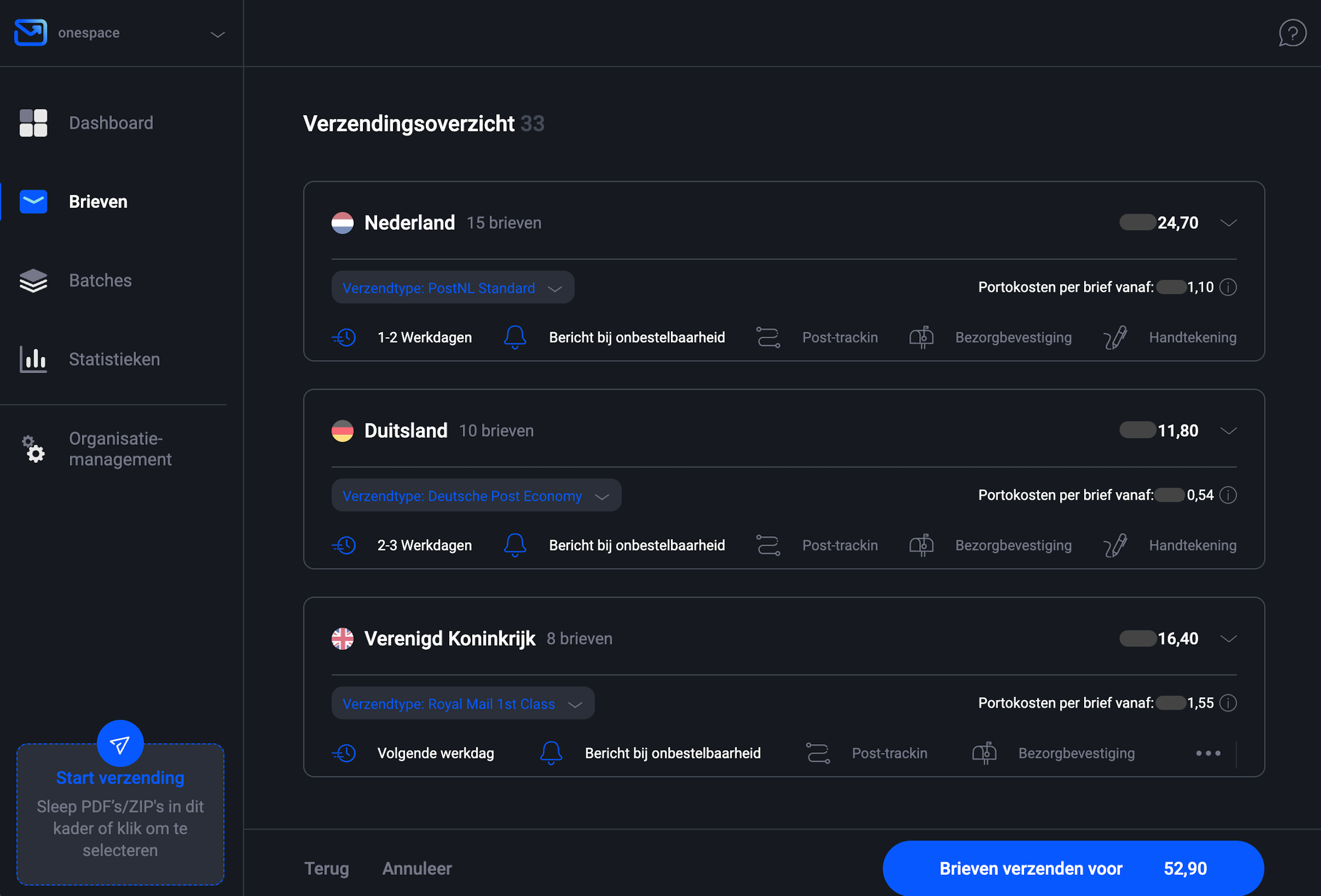Expand the Duitsland shipment details chevron
The width and height of the screenshot is (1321, 896).
(x=1228, y=430)
